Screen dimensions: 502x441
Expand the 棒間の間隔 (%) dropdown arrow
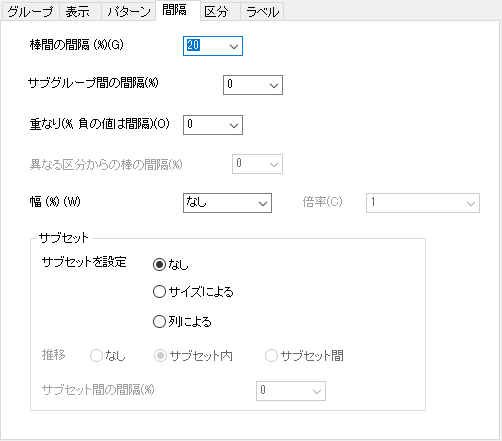coord(234,46)
